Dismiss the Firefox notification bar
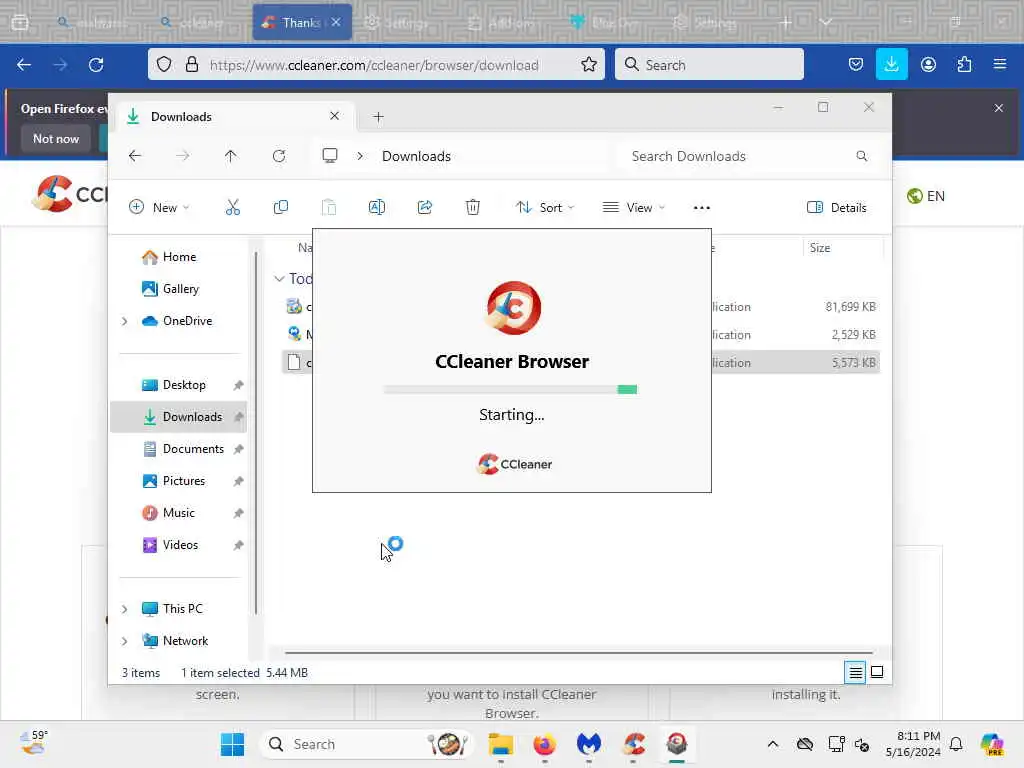 [999, 108]
